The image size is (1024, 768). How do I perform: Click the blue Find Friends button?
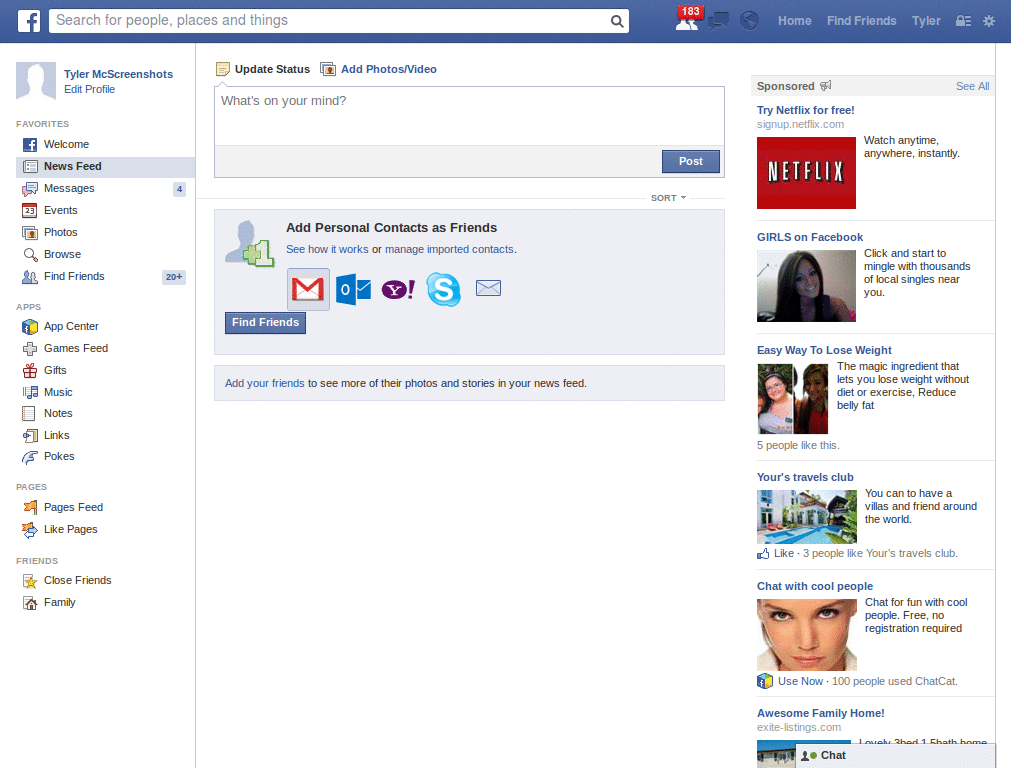tap(265, 323)
